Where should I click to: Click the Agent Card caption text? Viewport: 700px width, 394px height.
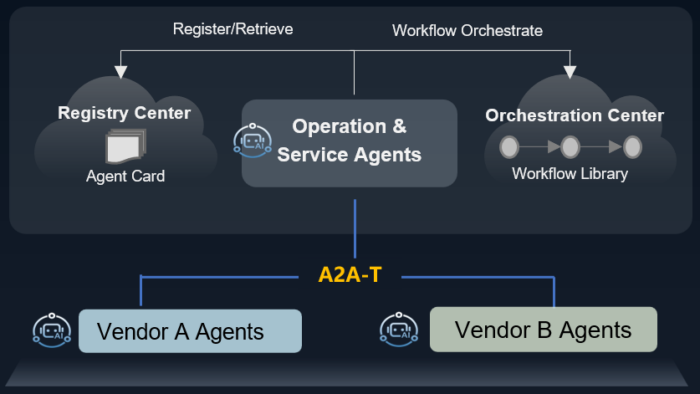click(x=125, y=176)
